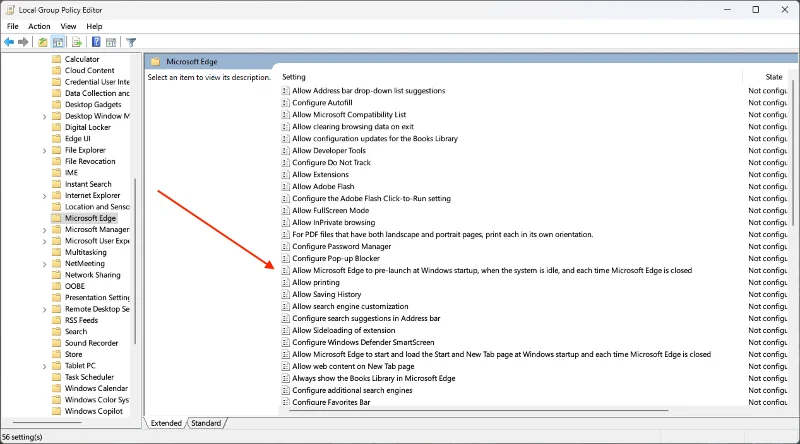Open the File menu
This screenshot has height=444, width=800.
(13, 27)
